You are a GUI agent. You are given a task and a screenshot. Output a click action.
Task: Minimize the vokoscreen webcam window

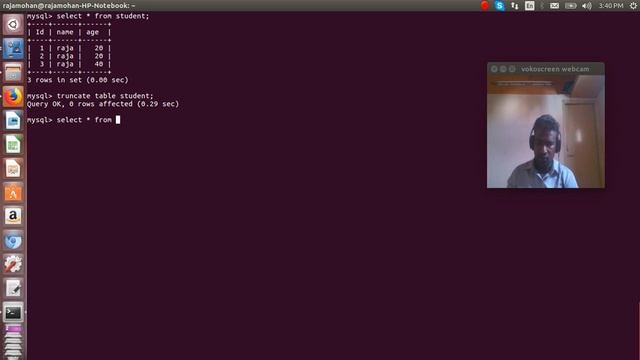tap(503, 69)
